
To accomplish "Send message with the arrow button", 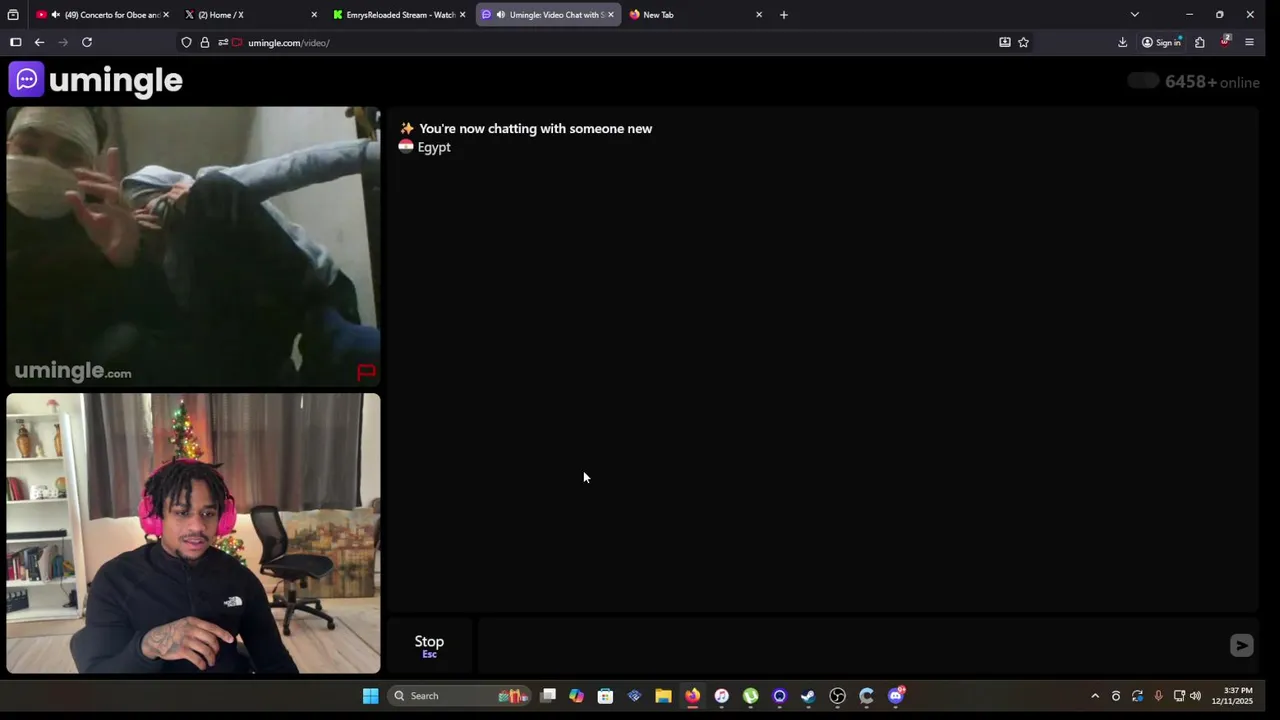I will click(1241, 646).
